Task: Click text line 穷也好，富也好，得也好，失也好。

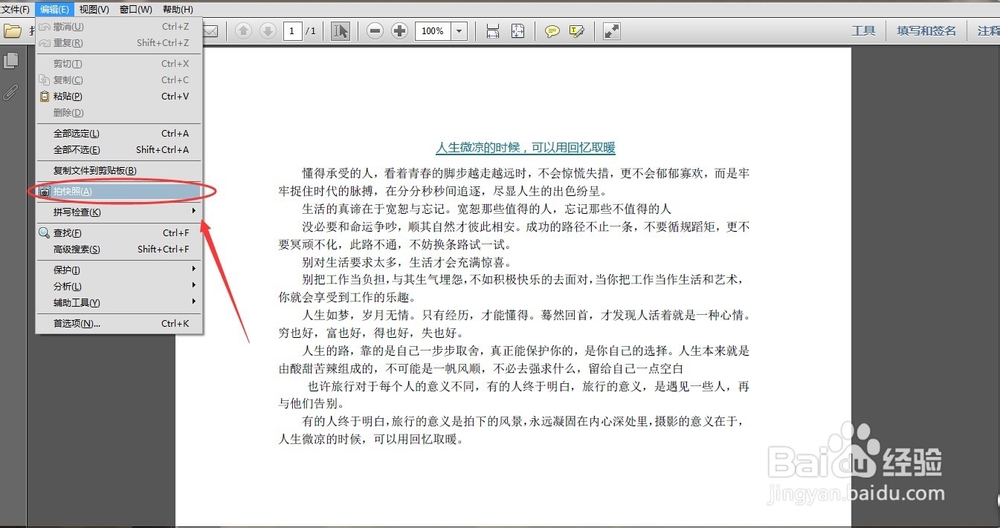Action: (371, 332)
